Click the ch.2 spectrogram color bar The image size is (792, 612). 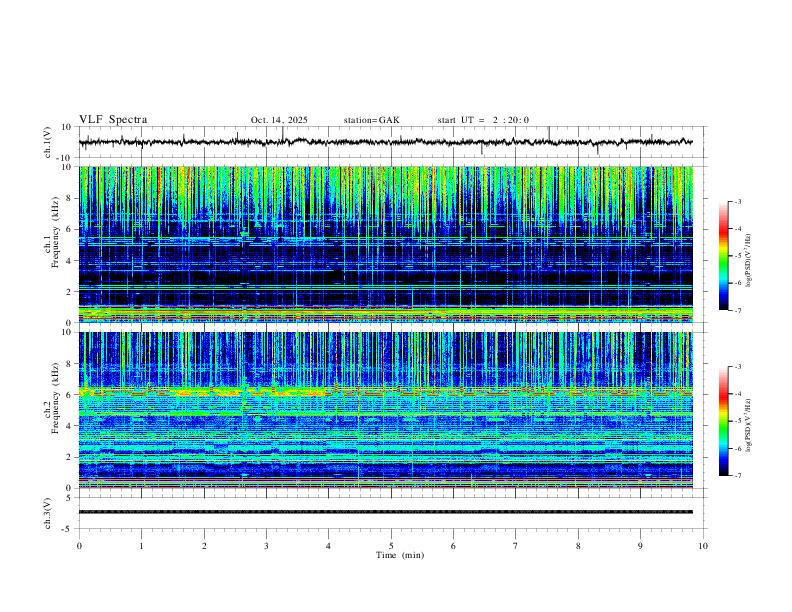pyautogui.click(x=723, y=421)
